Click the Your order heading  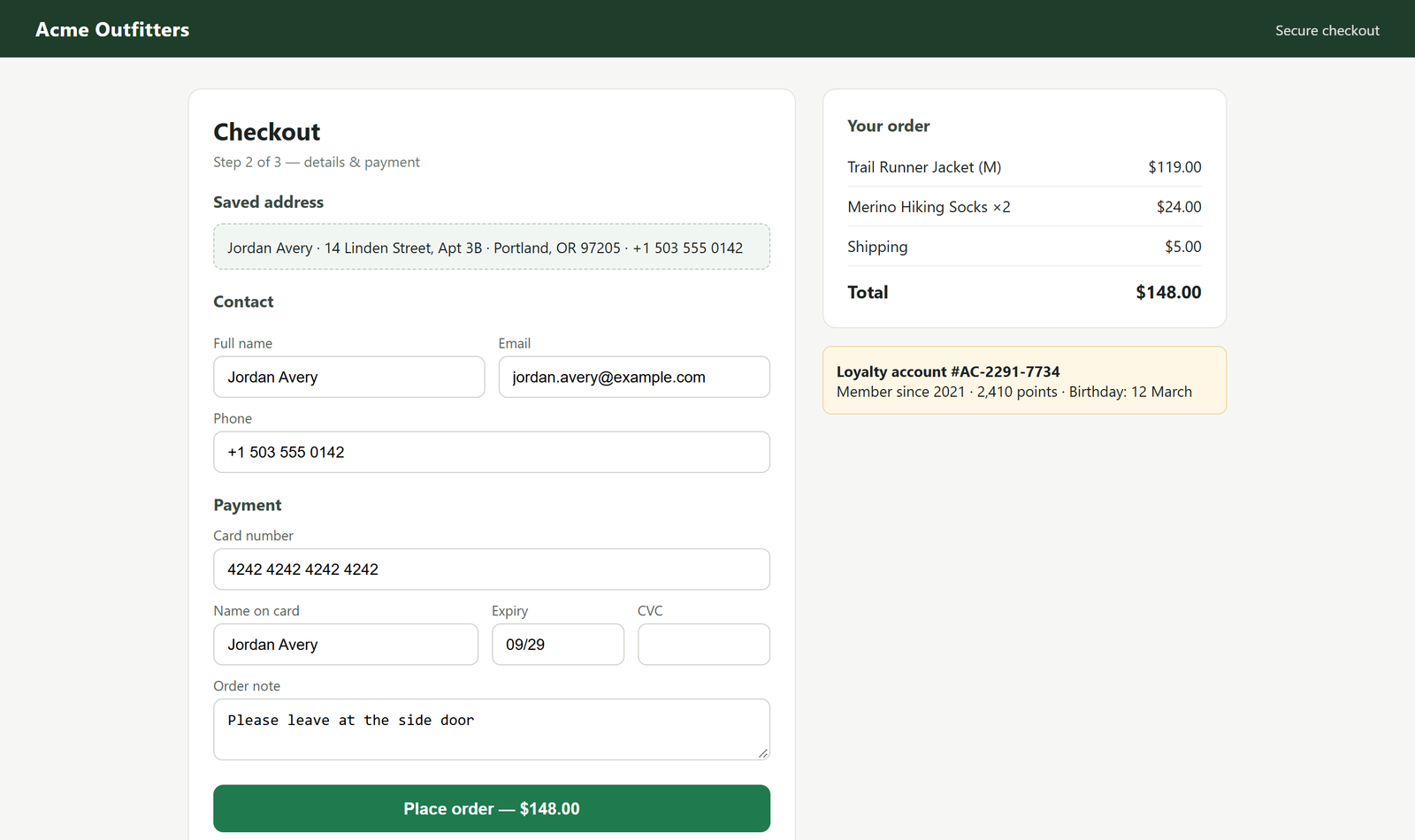[888, 126]
